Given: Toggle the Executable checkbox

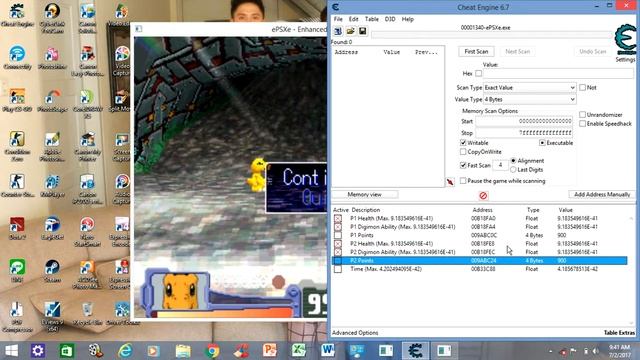Looking at the screenshot, I should point(542,143).
